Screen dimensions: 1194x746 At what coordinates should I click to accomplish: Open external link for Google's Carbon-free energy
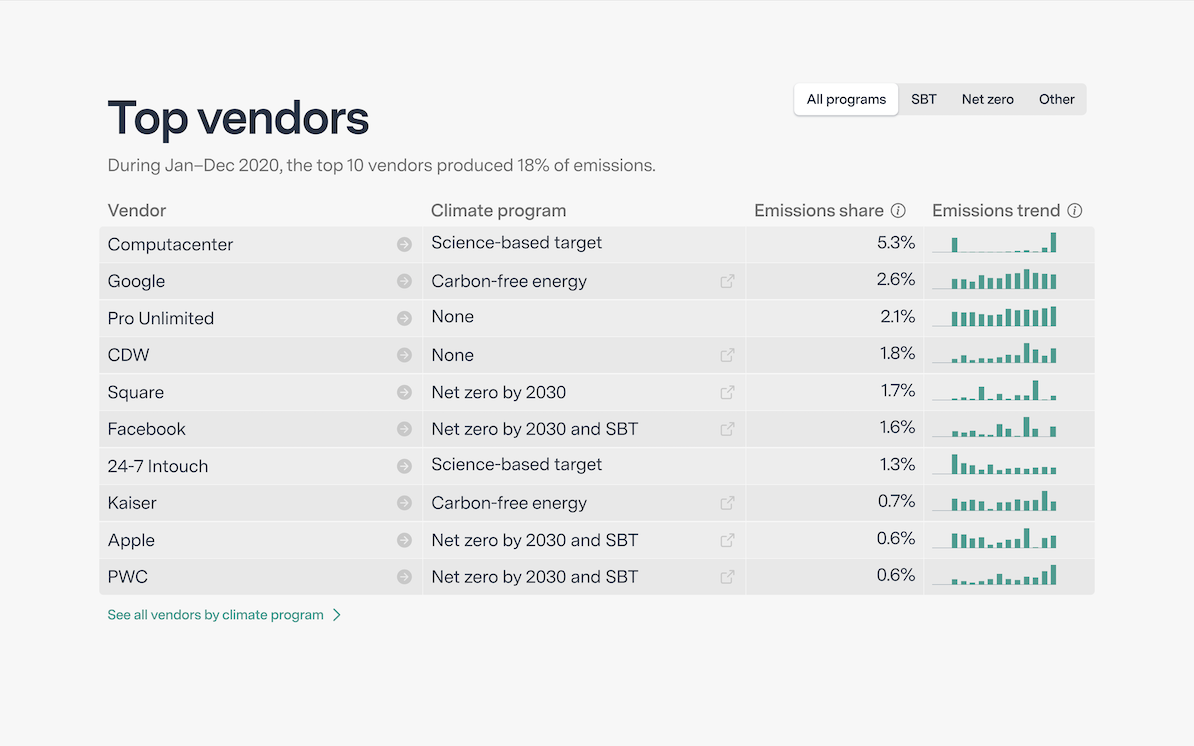pos(727,281)
